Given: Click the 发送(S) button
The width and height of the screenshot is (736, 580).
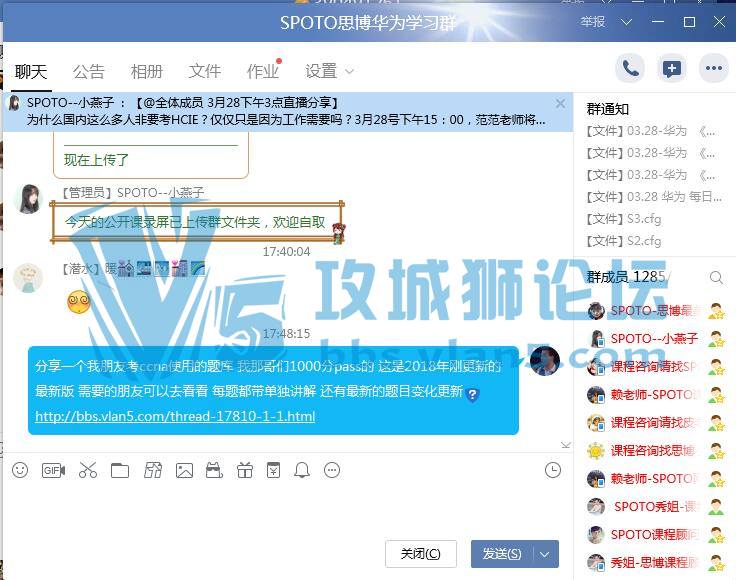Looking at the screenshot, I should tap(502, 554).
